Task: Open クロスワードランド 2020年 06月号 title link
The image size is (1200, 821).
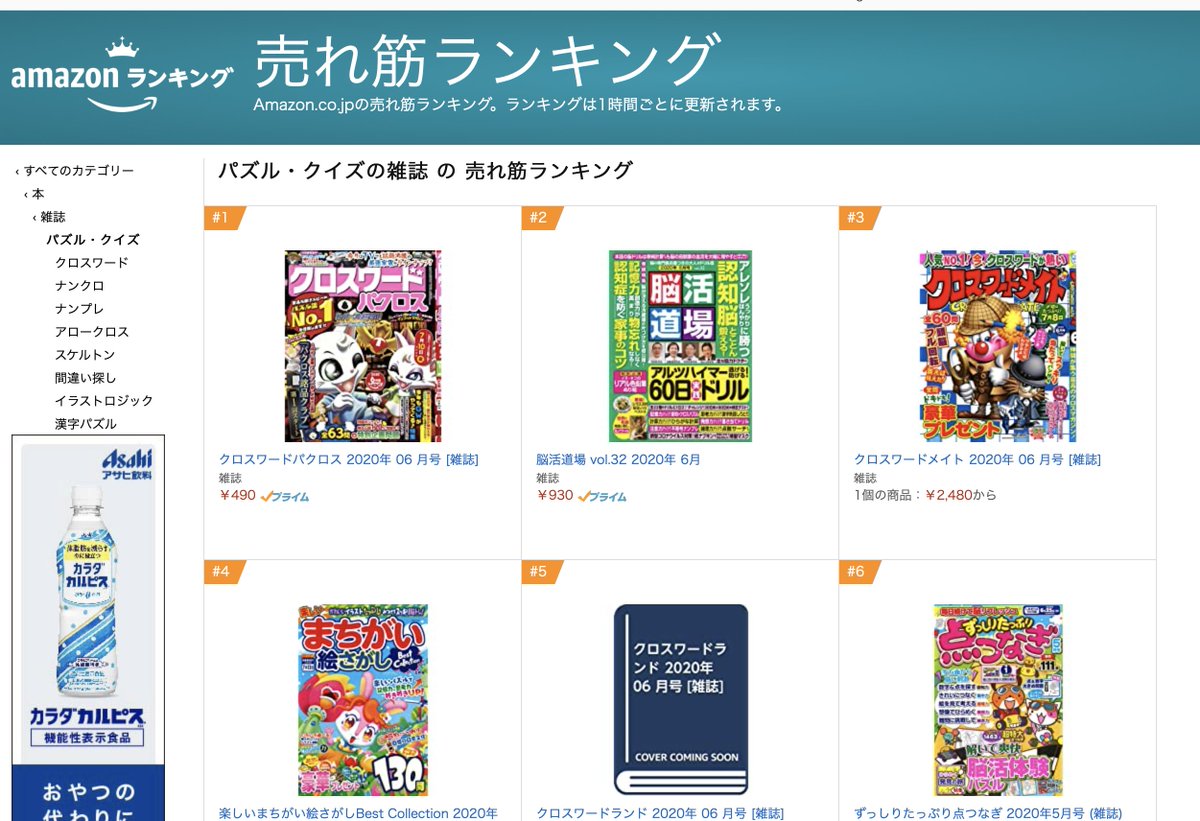Action: point(660,813)
